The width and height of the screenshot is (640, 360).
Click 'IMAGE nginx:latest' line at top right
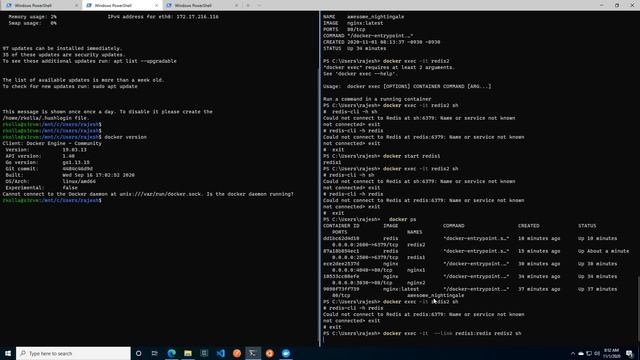[x=353, y=23]
